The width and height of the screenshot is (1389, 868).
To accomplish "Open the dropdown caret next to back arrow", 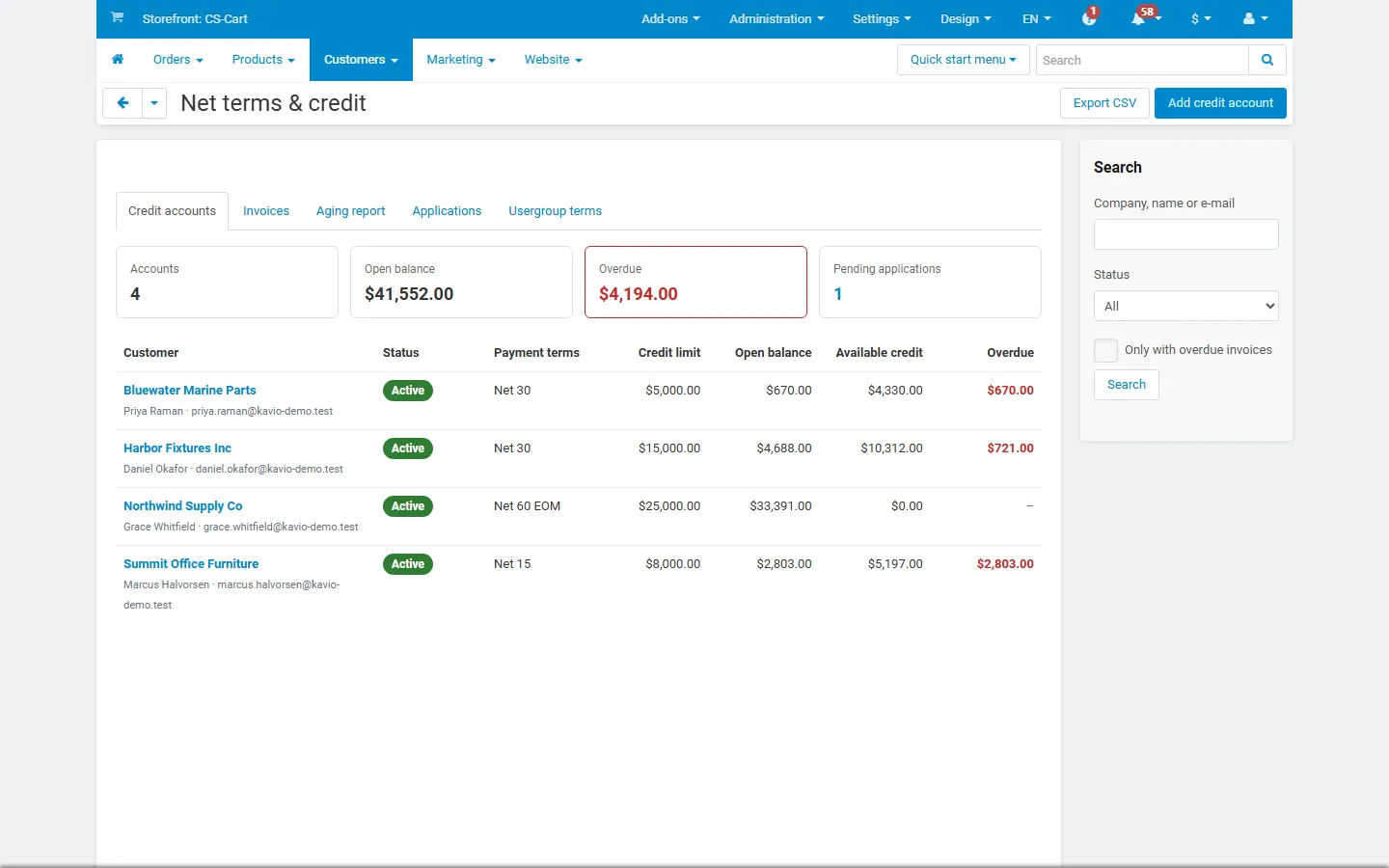I will point(154,103).
